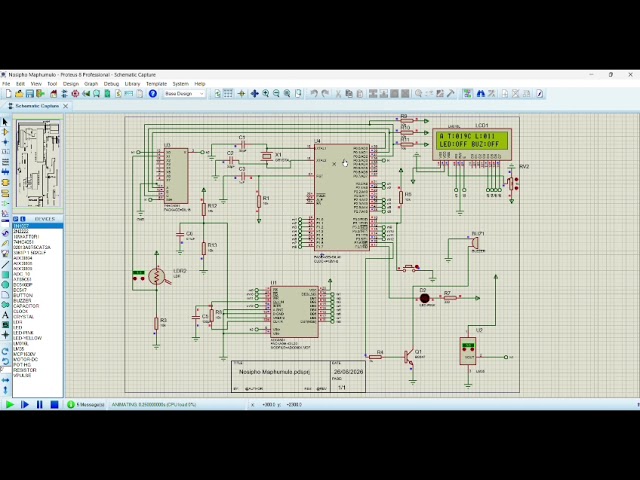Click the Zoom to Area icon
Image resolution: width=640 pixels, height=480 pixels.
(298, 94)
